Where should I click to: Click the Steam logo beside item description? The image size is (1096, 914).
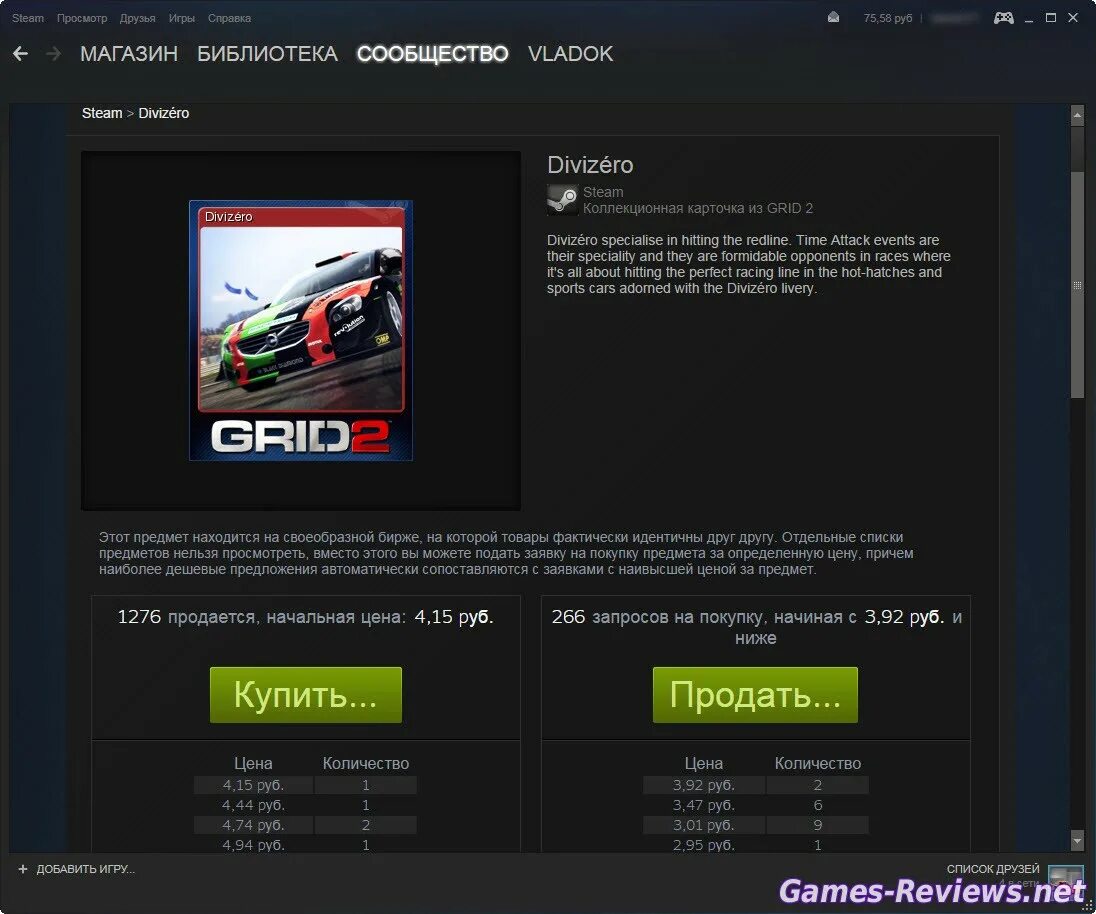563,200
